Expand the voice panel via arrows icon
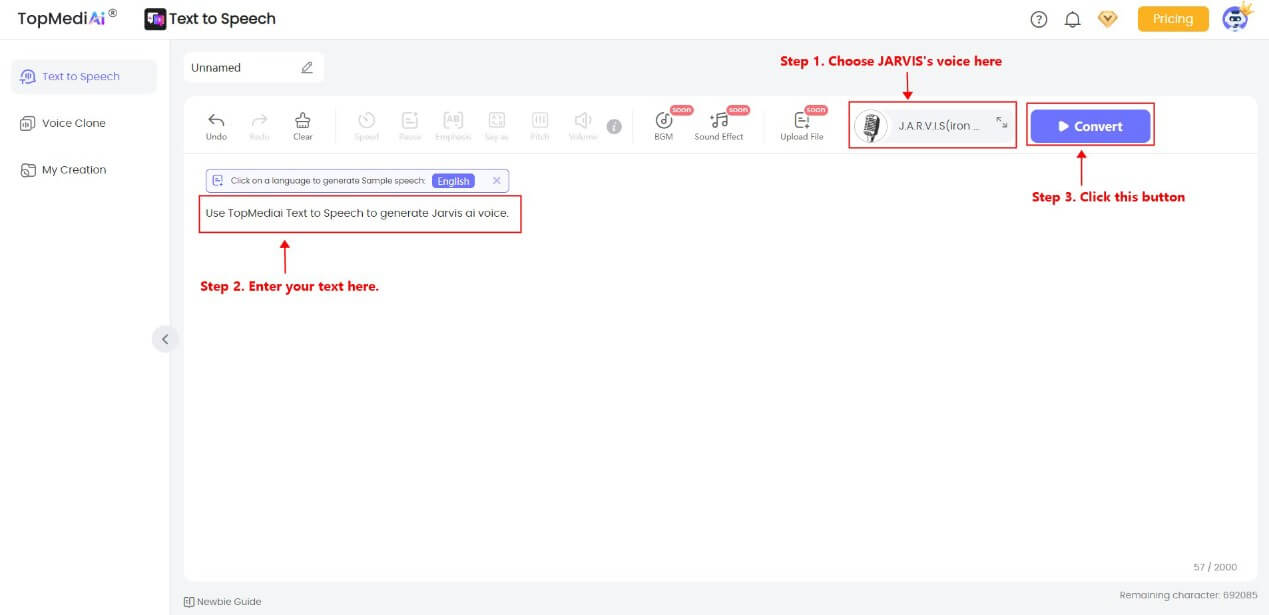The height and width of the screenshot is (615, 1269). click(1002, 123)
